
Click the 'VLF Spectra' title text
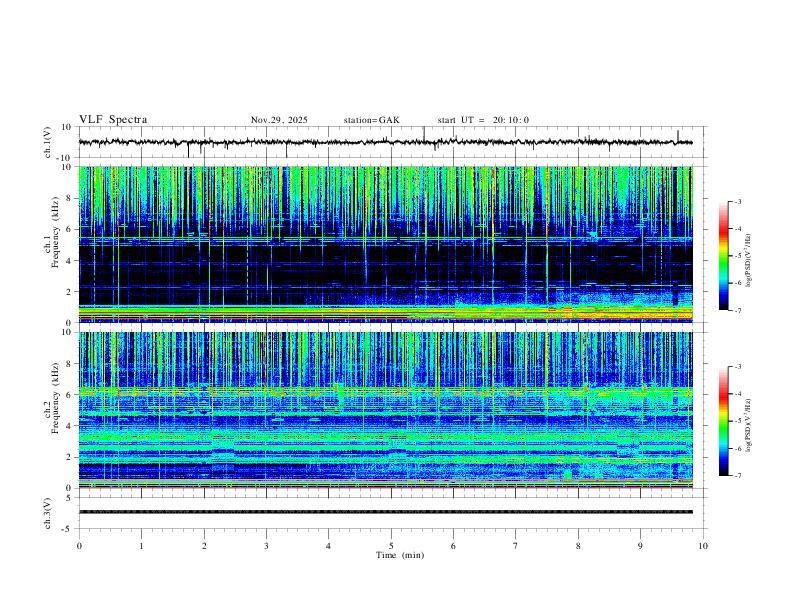[x=113, y=120]
